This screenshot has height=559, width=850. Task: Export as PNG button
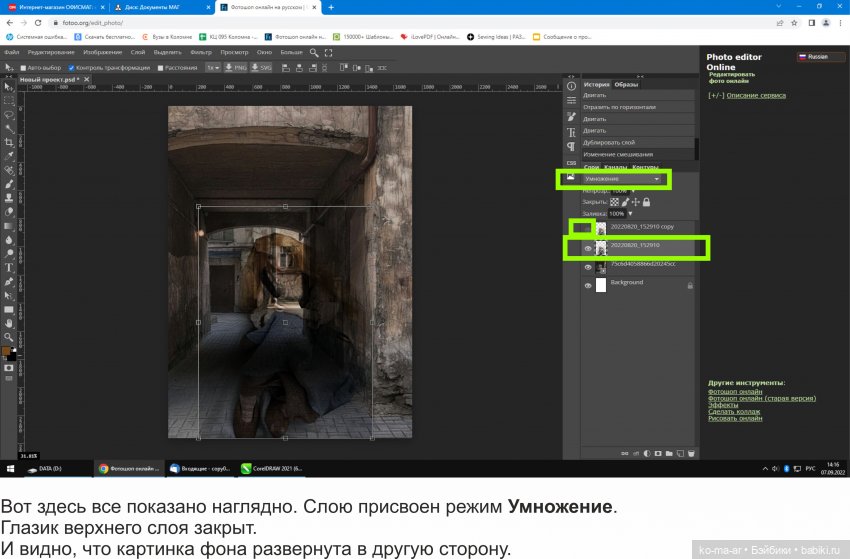point(236,68)
